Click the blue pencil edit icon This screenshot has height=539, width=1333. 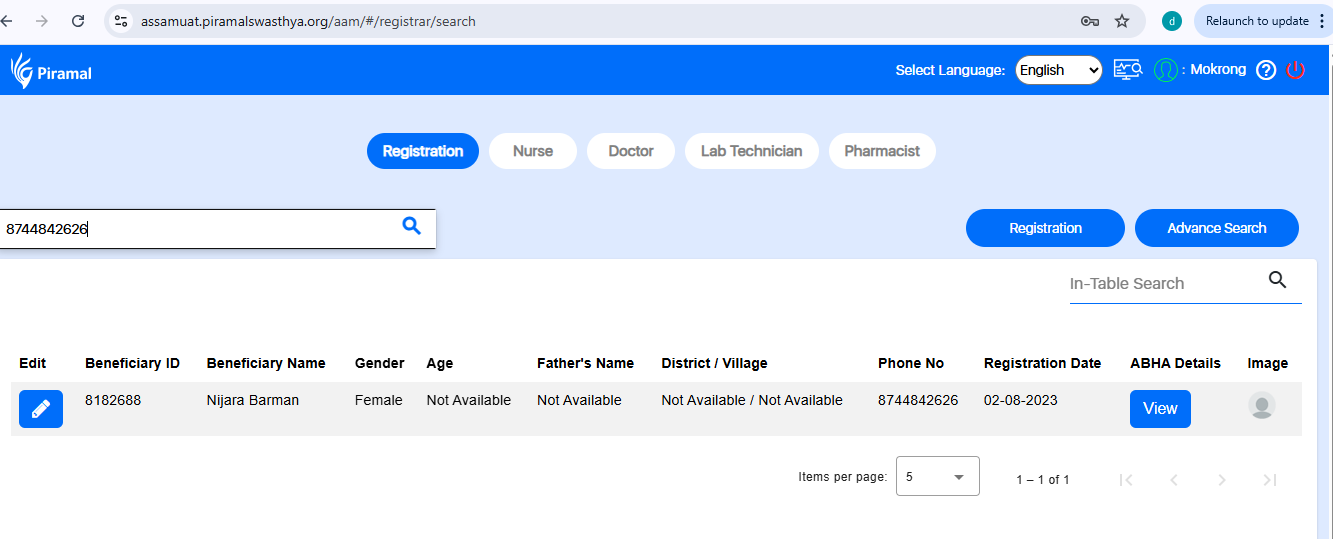pos(41,409)
